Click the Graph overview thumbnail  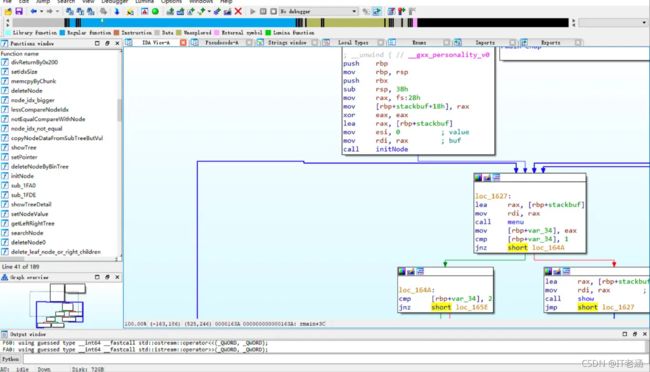click(x=60, y=306)
